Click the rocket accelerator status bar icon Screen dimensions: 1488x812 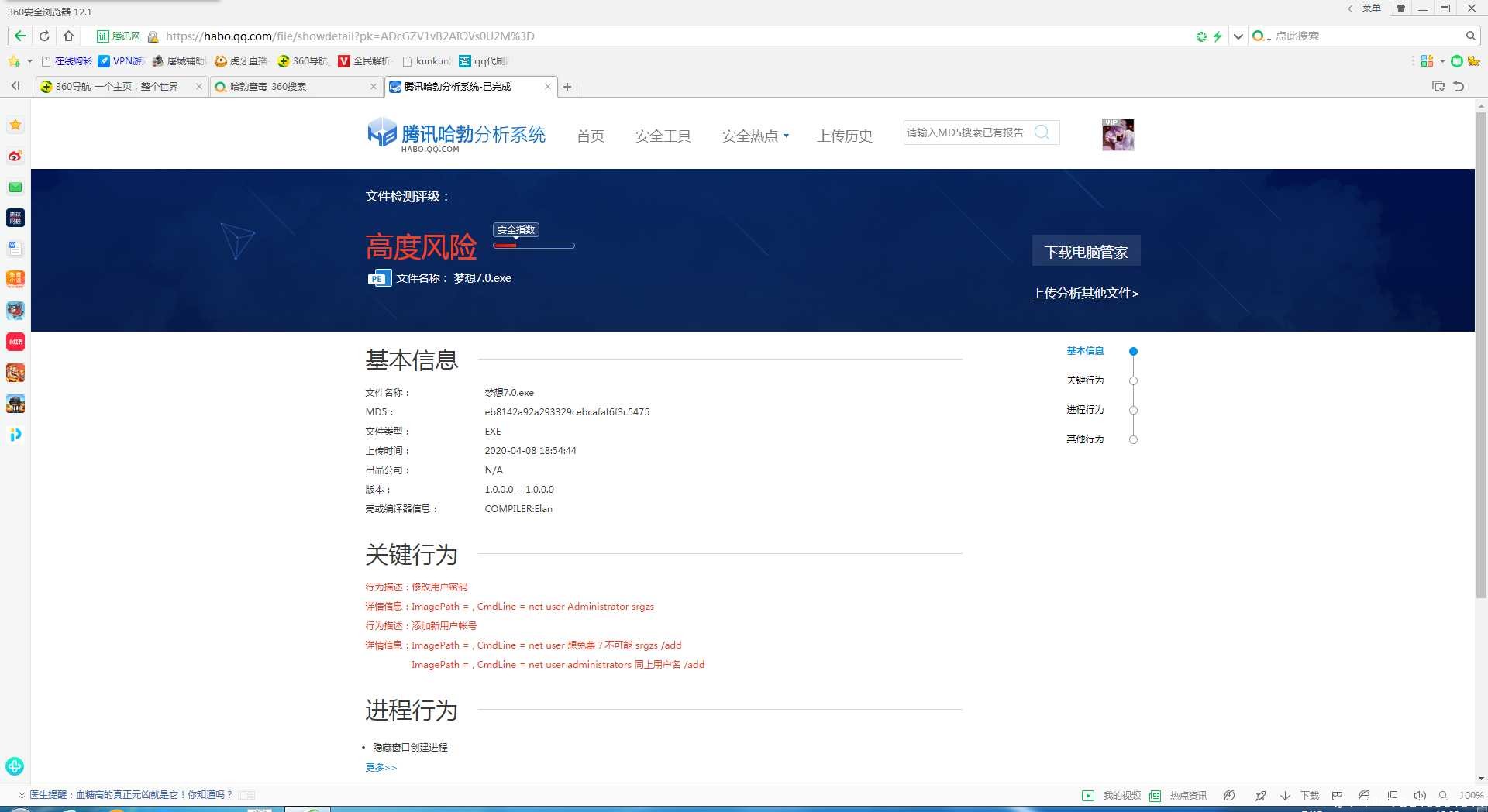coord(1260,796)
